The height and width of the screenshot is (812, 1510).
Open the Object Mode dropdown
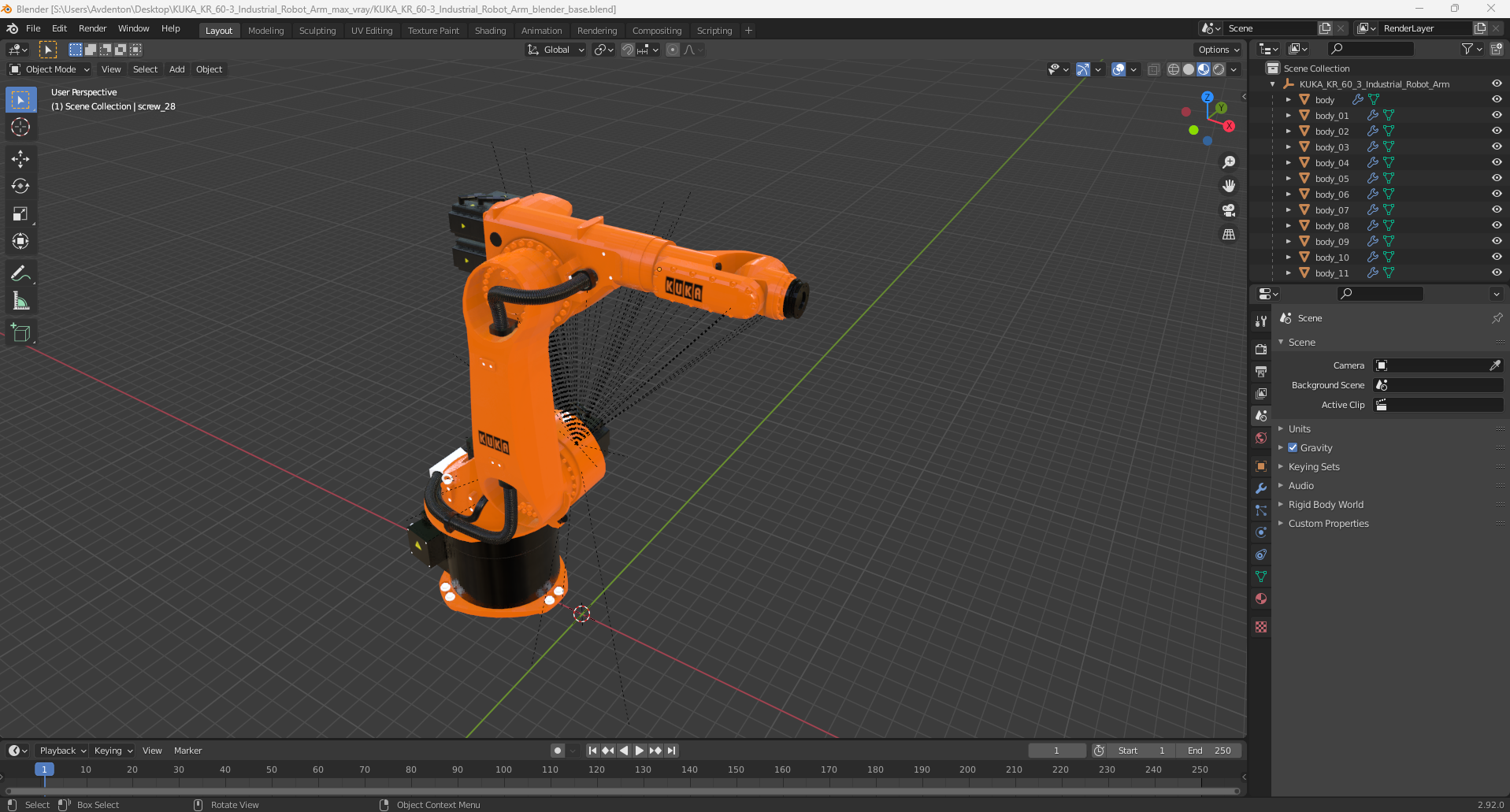click(x=50, y=69)
